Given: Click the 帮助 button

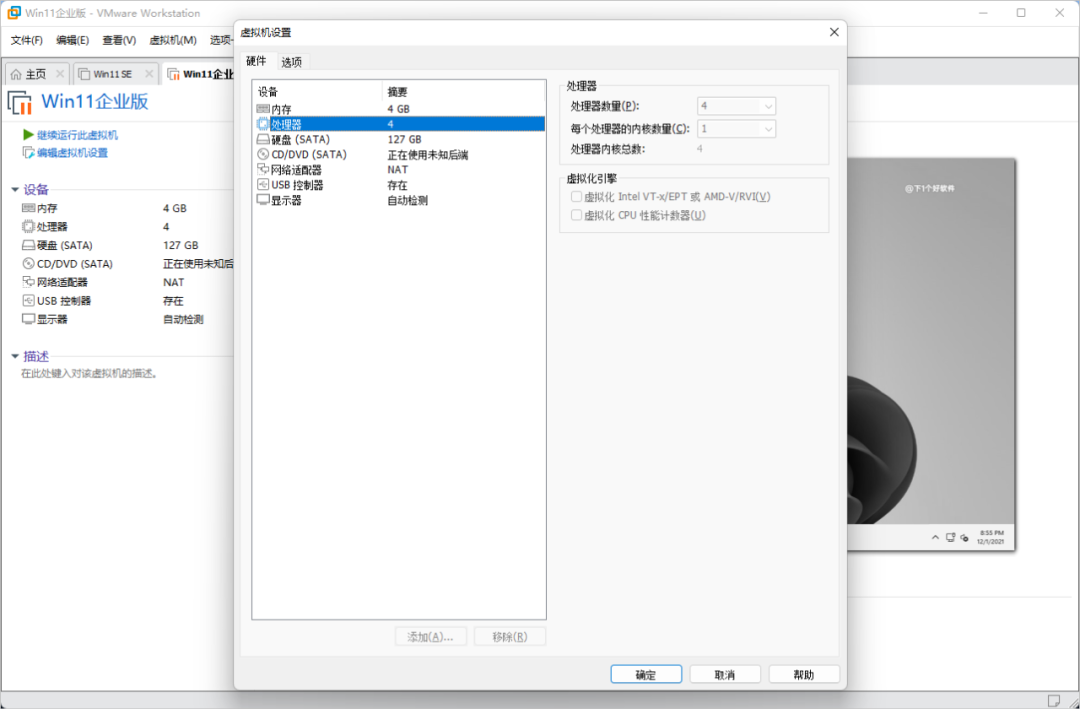Looking at the screenshot, I should 804,675.
